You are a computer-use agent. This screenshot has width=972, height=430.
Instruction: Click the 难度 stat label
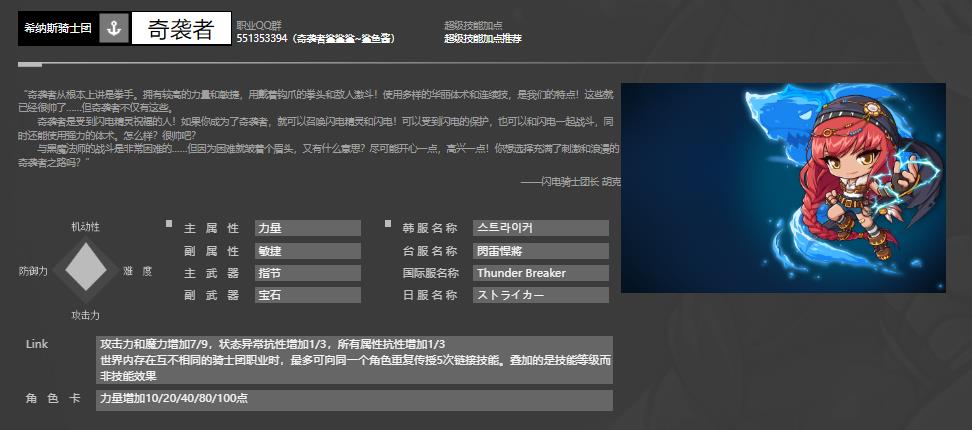pos(137,271)
